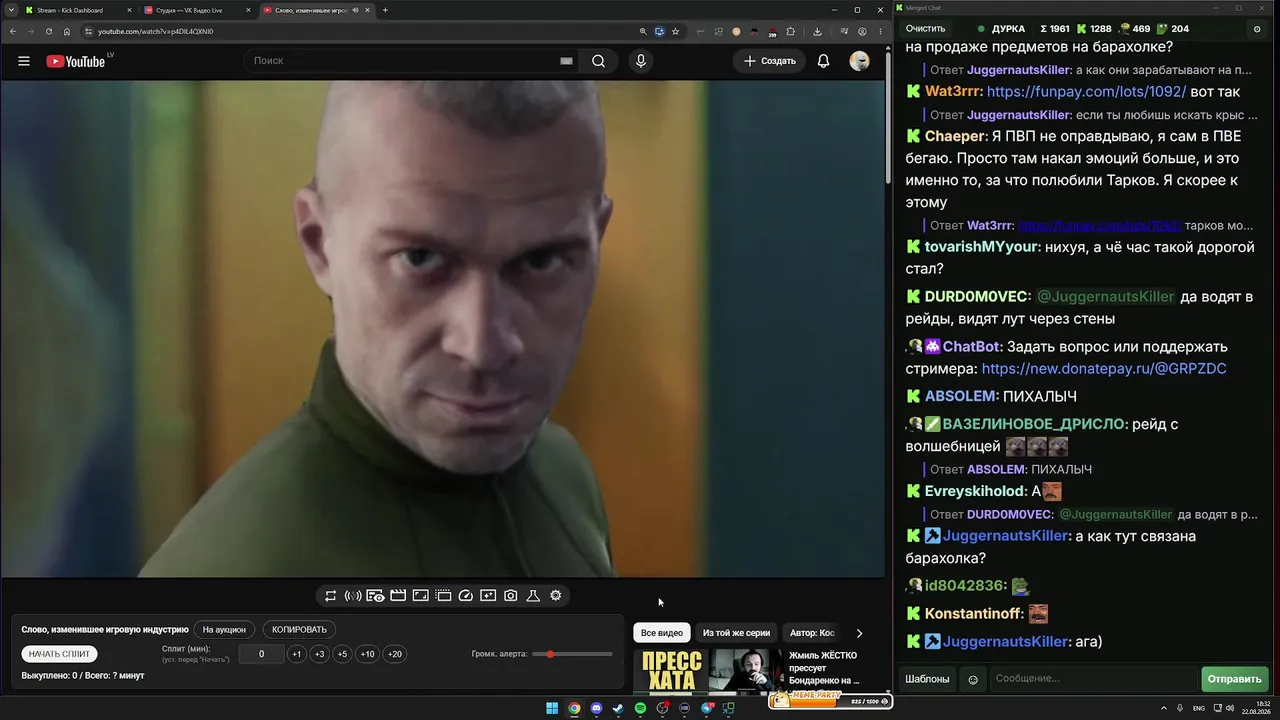Open the on-screen keyboard in the search box

566,61
